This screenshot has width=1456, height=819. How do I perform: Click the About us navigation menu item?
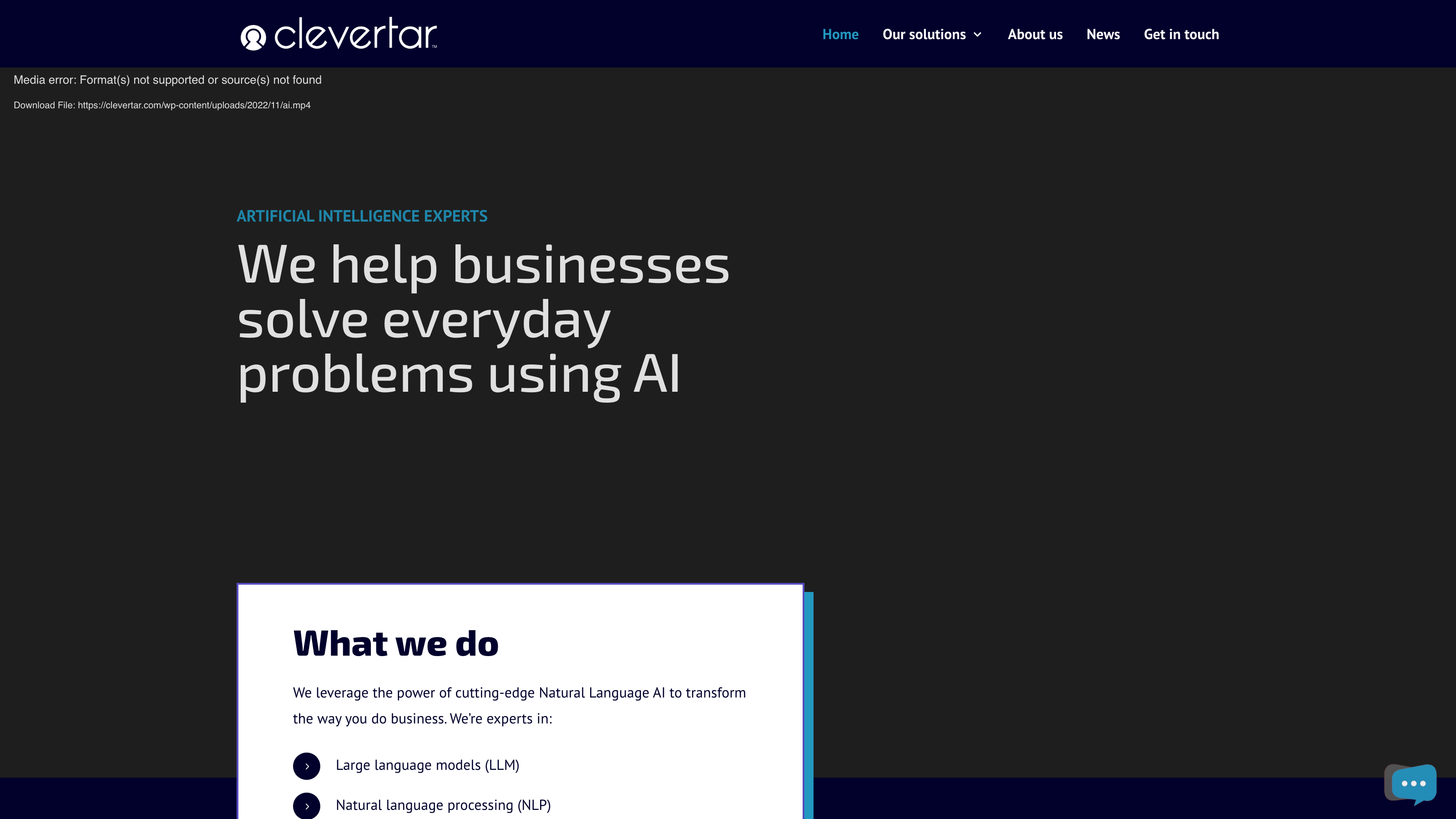1035,34
